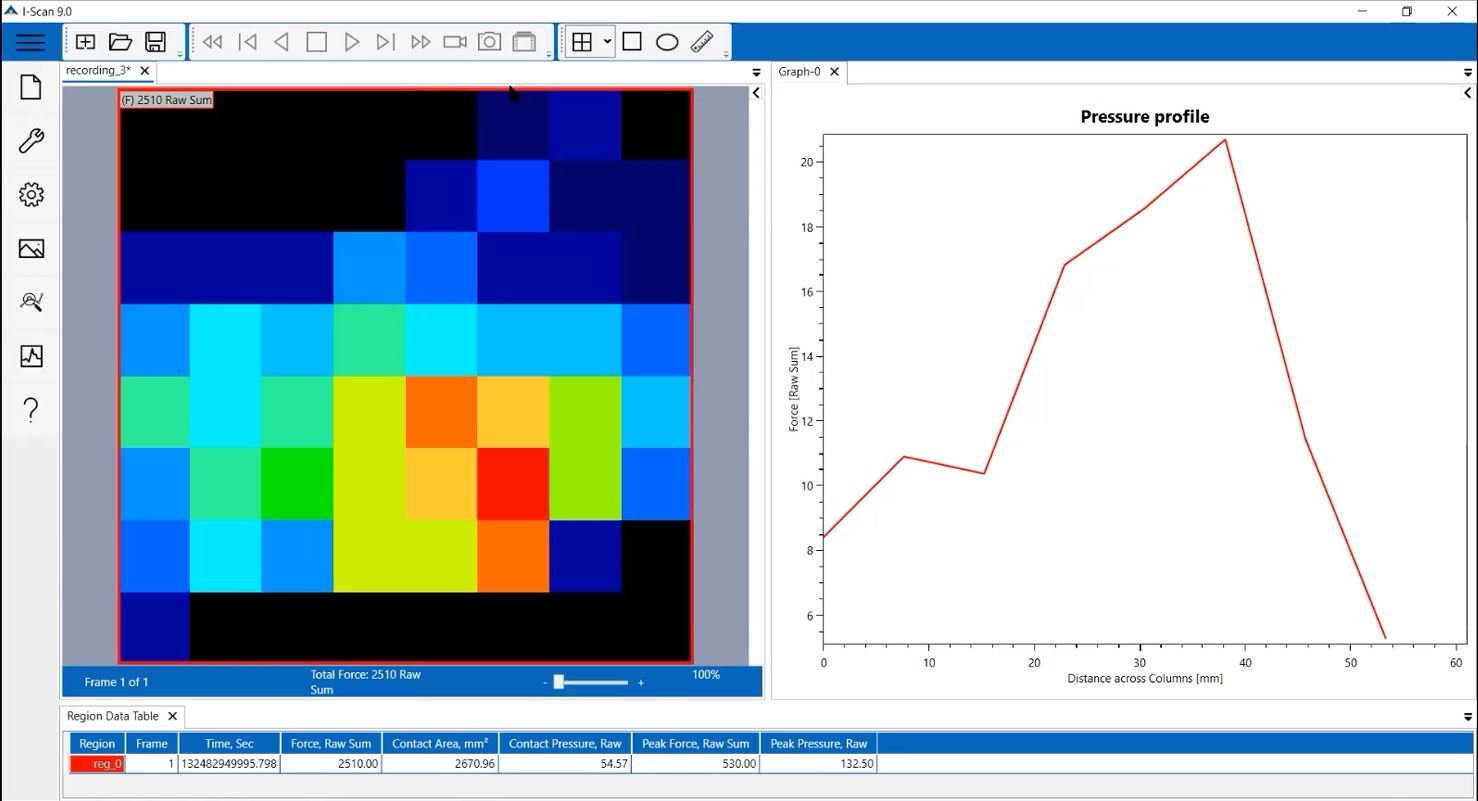Collapse the Graph-0 panel side chevron
The width and height of the screenshot is (1478, 801).
click(1467, 93)
